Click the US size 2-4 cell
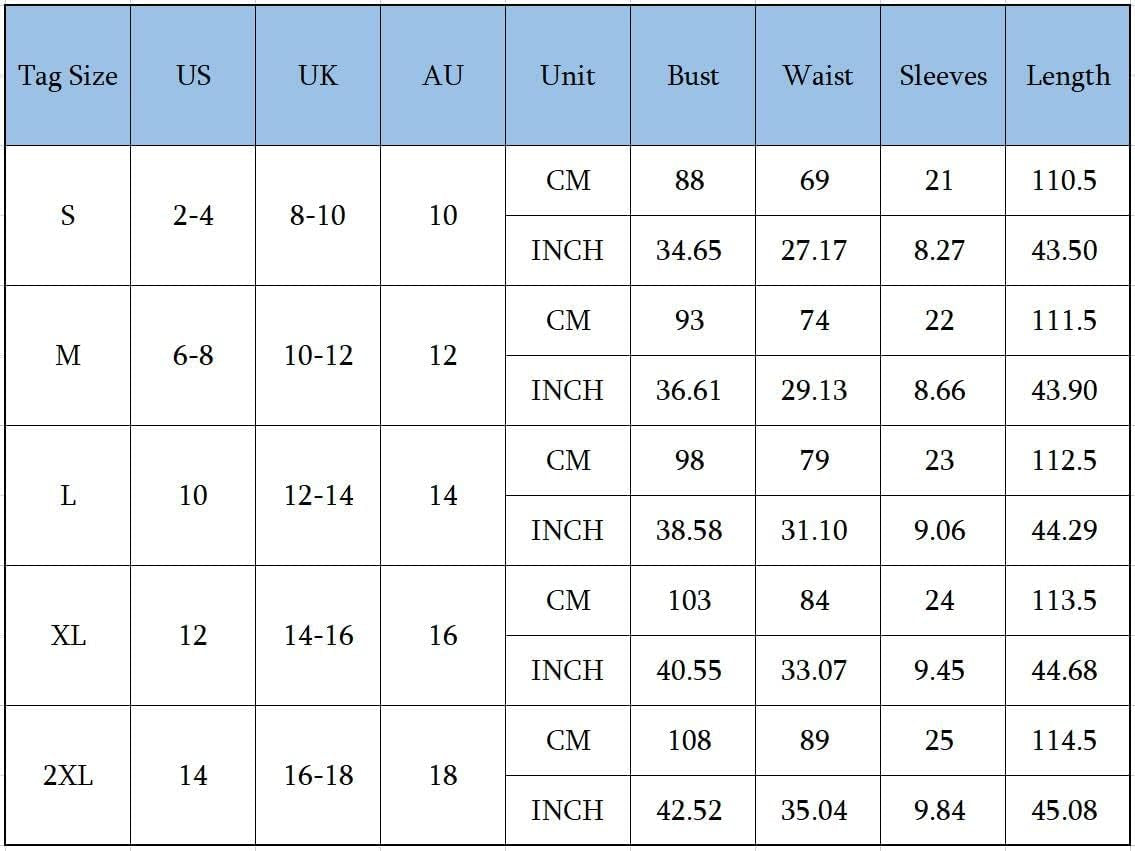 coord(193,215)
